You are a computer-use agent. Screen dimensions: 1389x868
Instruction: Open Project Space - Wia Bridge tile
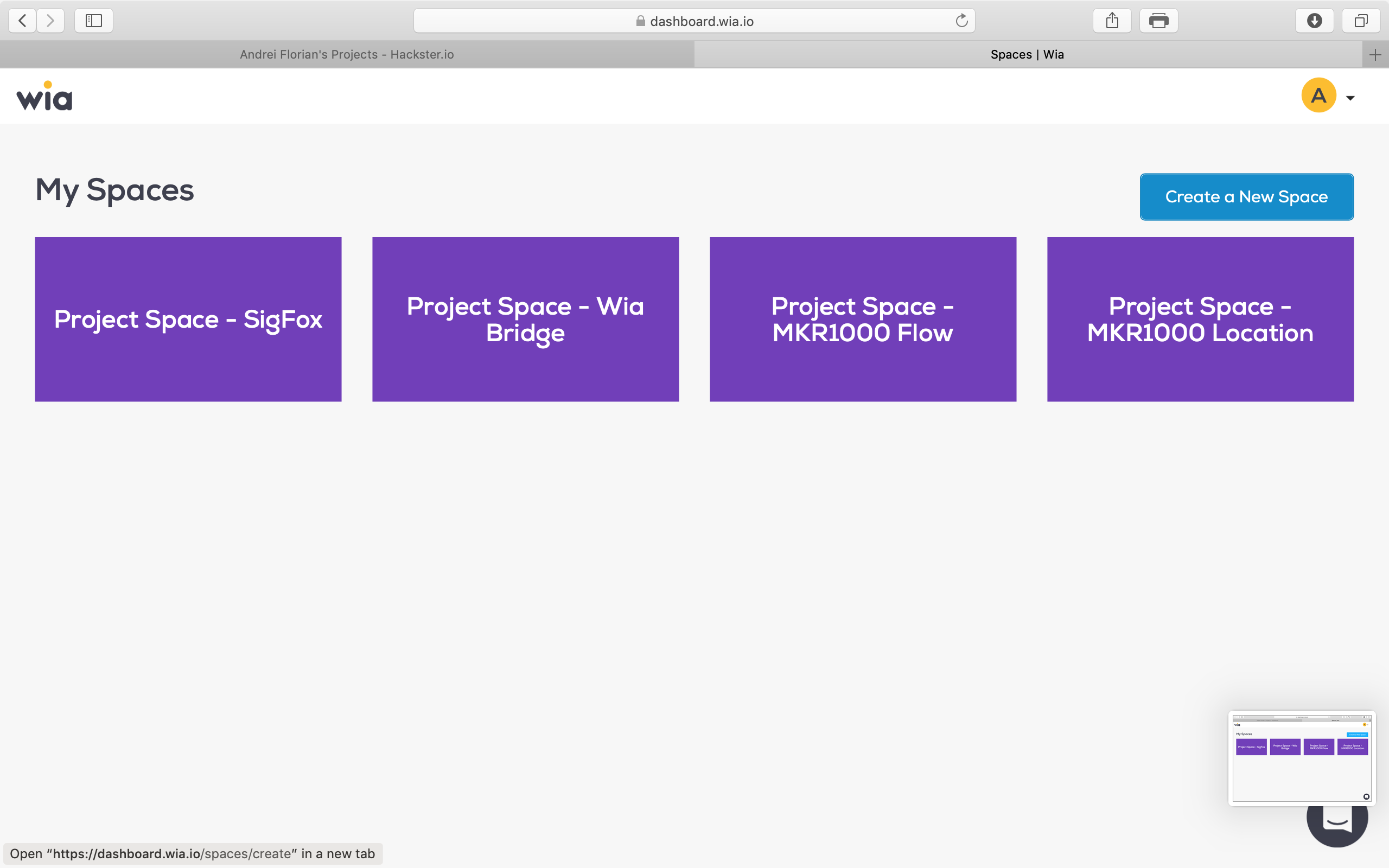click(525, 319)
